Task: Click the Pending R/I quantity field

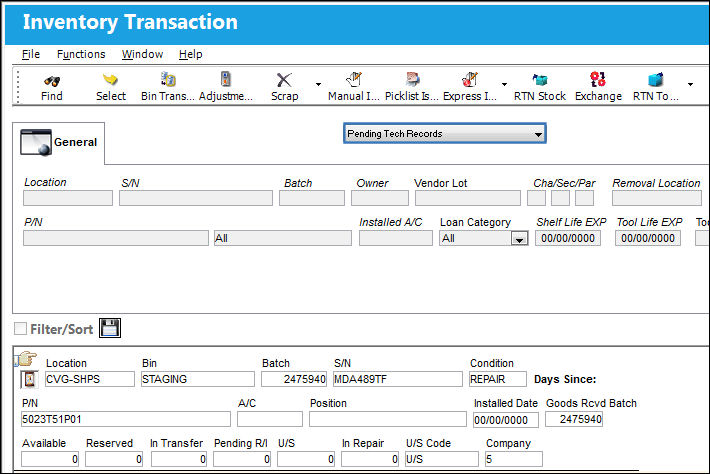Action: [242, 459]
